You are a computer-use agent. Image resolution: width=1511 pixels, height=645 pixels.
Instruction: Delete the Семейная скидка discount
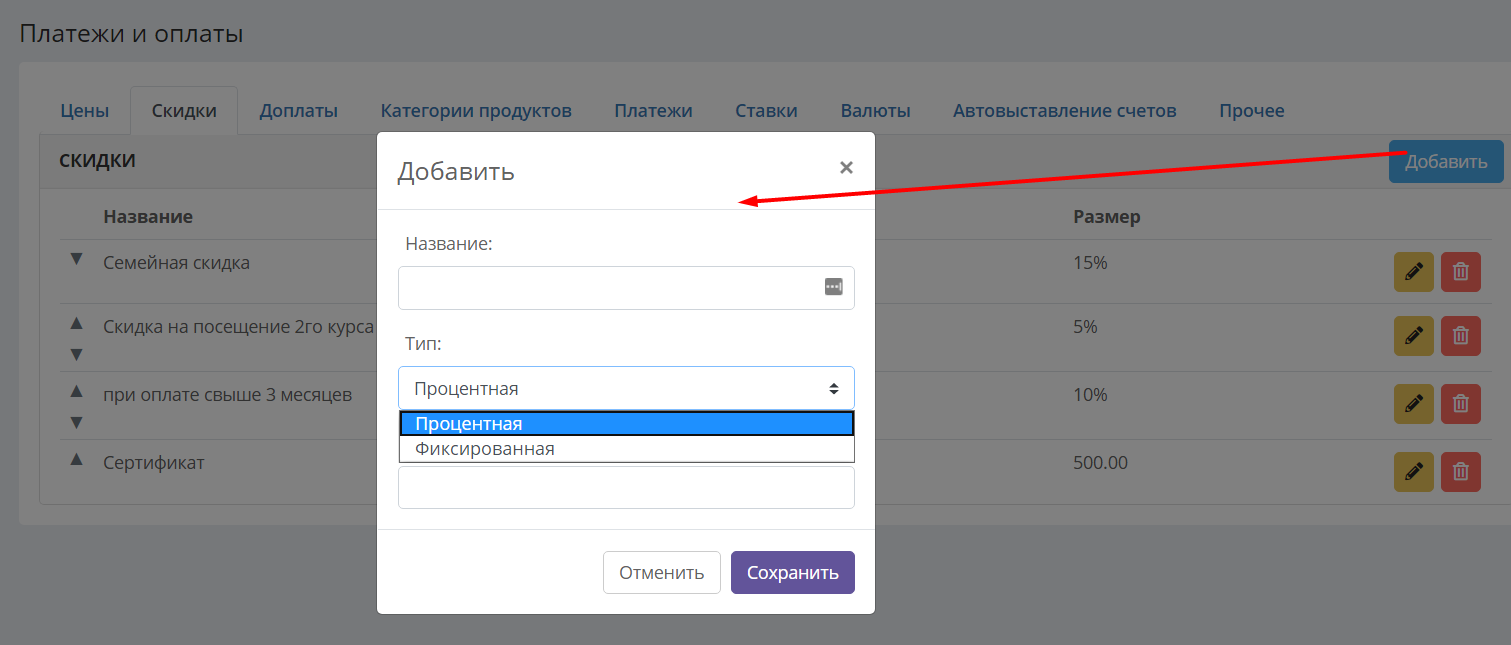(1460, 272)
